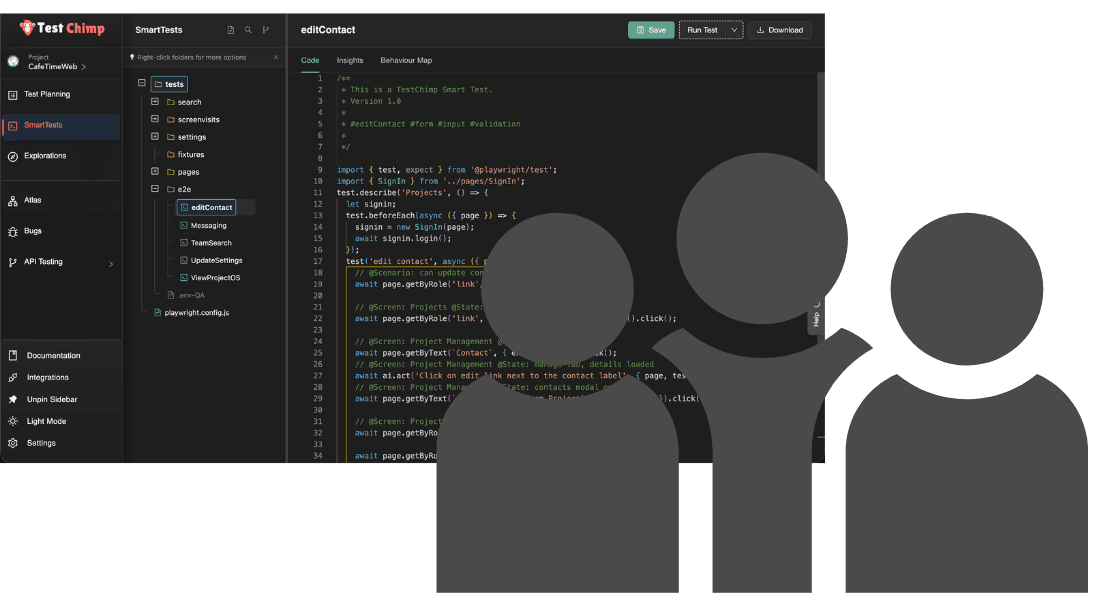This screenshot has height=605, width=1100.
Task: Click the playwright.config.js file icon
Action: [158, 313]
